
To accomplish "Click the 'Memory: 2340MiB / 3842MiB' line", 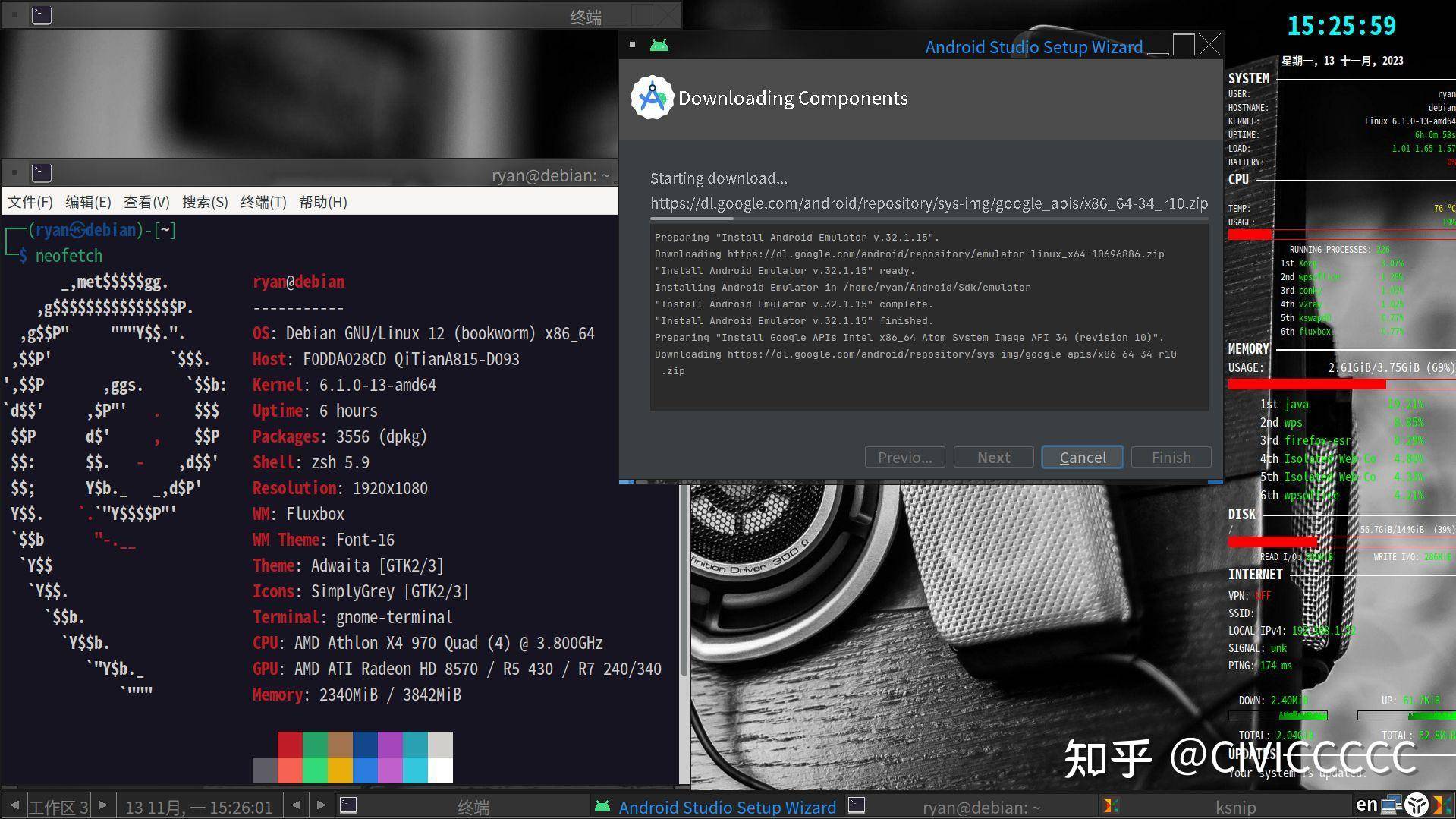I will [x=357, y=695].
